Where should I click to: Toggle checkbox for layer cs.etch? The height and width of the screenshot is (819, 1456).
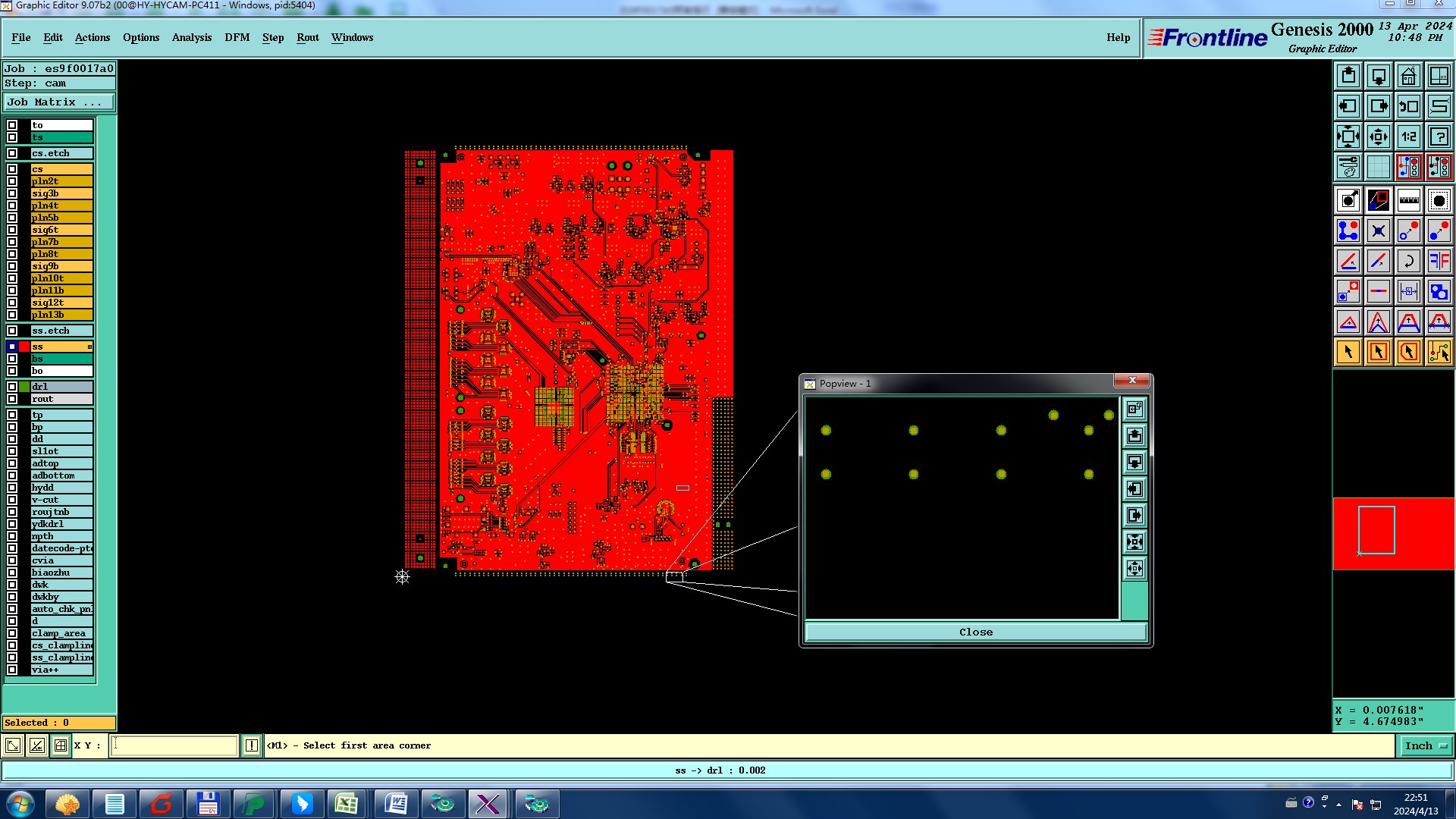point(12,153)
